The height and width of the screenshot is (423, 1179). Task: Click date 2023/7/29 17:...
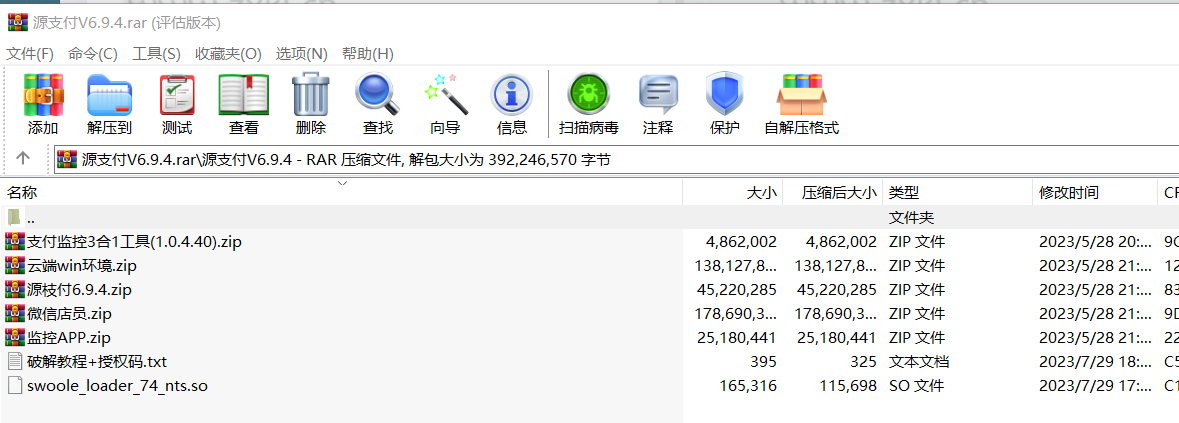coord(1095,386)
